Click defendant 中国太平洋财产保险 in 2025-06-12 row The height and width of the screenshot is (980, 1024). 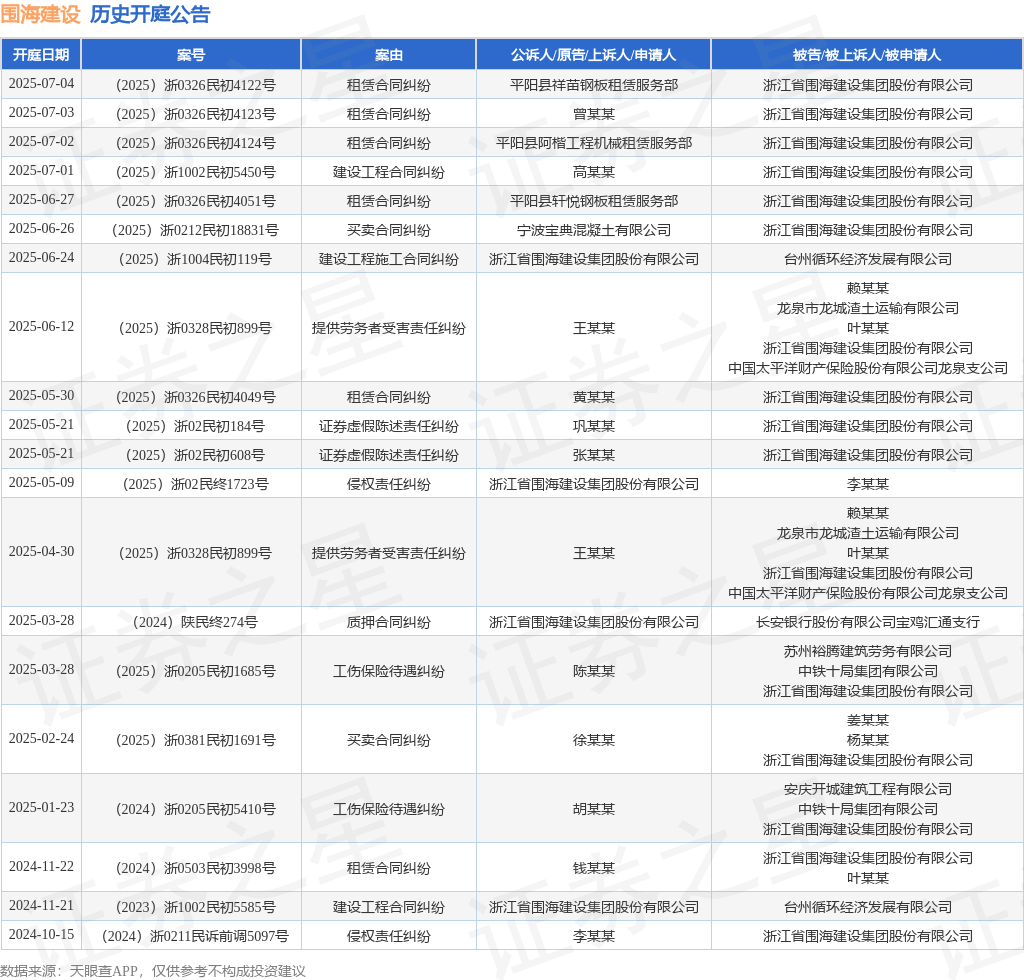(868, 368)
